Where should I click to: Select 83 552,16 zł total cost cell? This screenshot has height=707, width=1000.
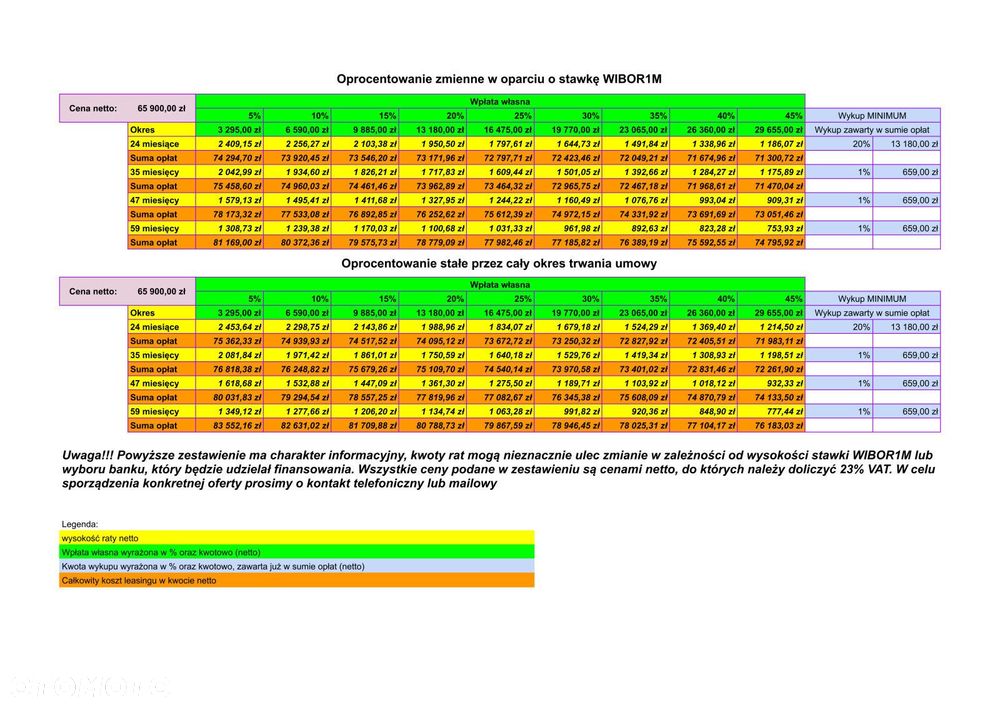pyautogui.click(x=230, y=425)
